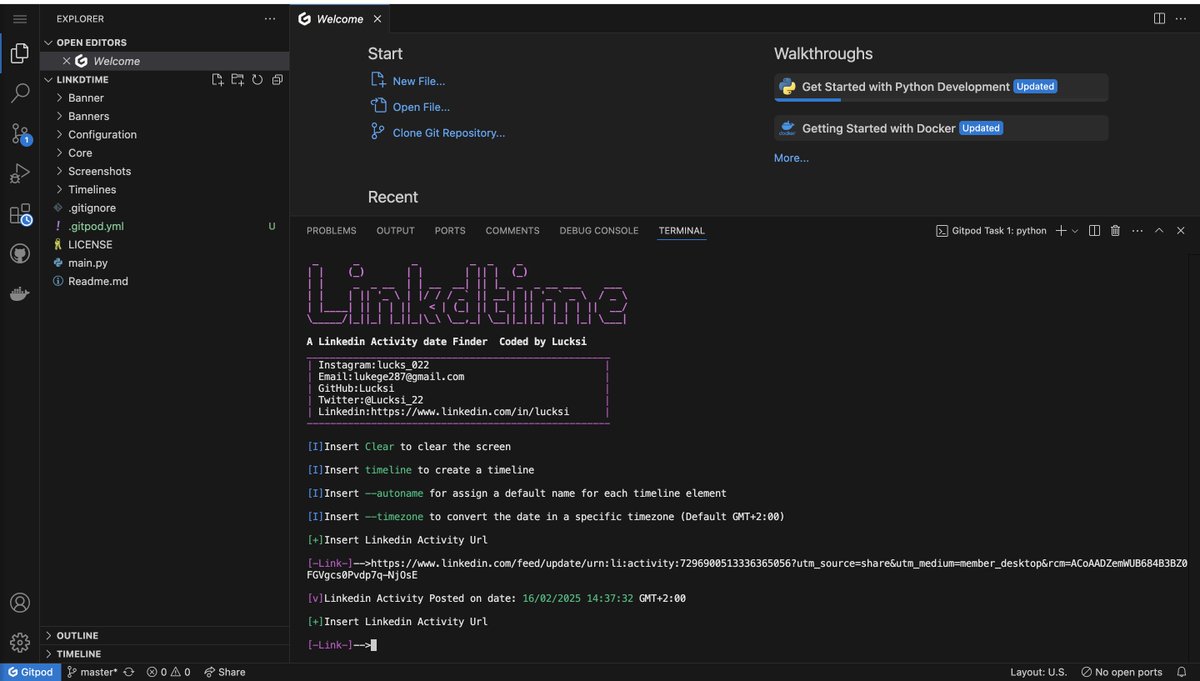Click the sync changes icon in status bar
The width and height of the screenshot is (1200, 681).
pos(129,672)
